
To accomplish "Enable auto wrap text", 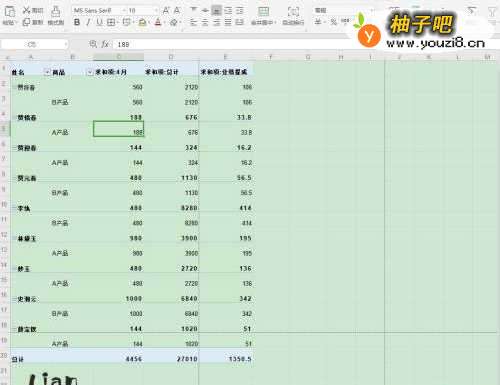I will (293, 15).
